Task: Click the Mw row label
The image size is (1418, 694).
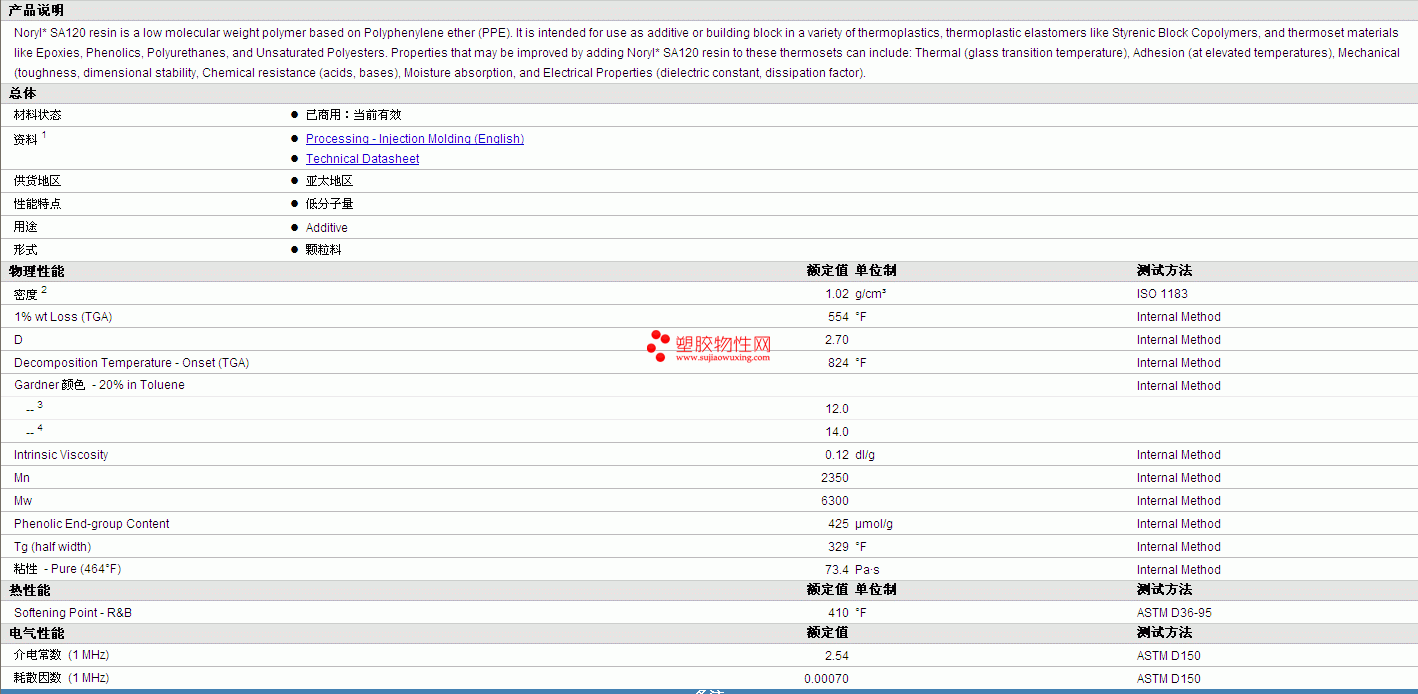Action: 23,501
